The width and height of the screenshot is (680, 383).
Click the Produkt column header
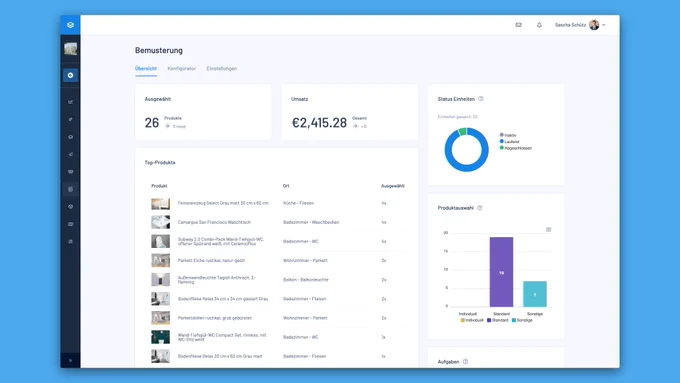(159, 186)
